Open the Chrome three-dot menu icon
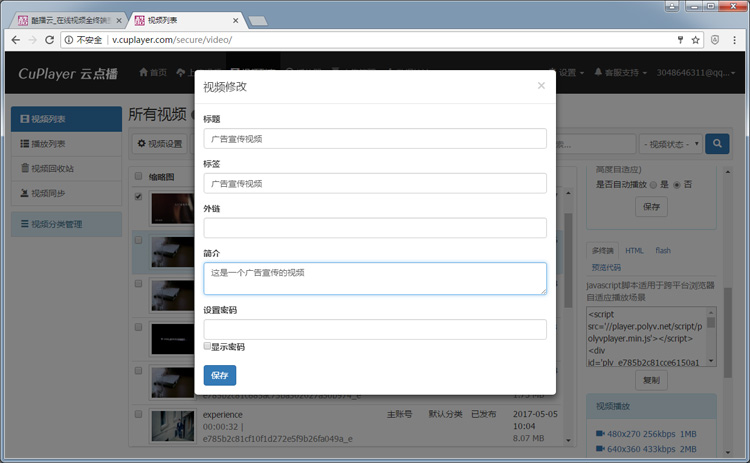This screenshot has width=750, height=463. pyautogui.click(x=736, y=40)
